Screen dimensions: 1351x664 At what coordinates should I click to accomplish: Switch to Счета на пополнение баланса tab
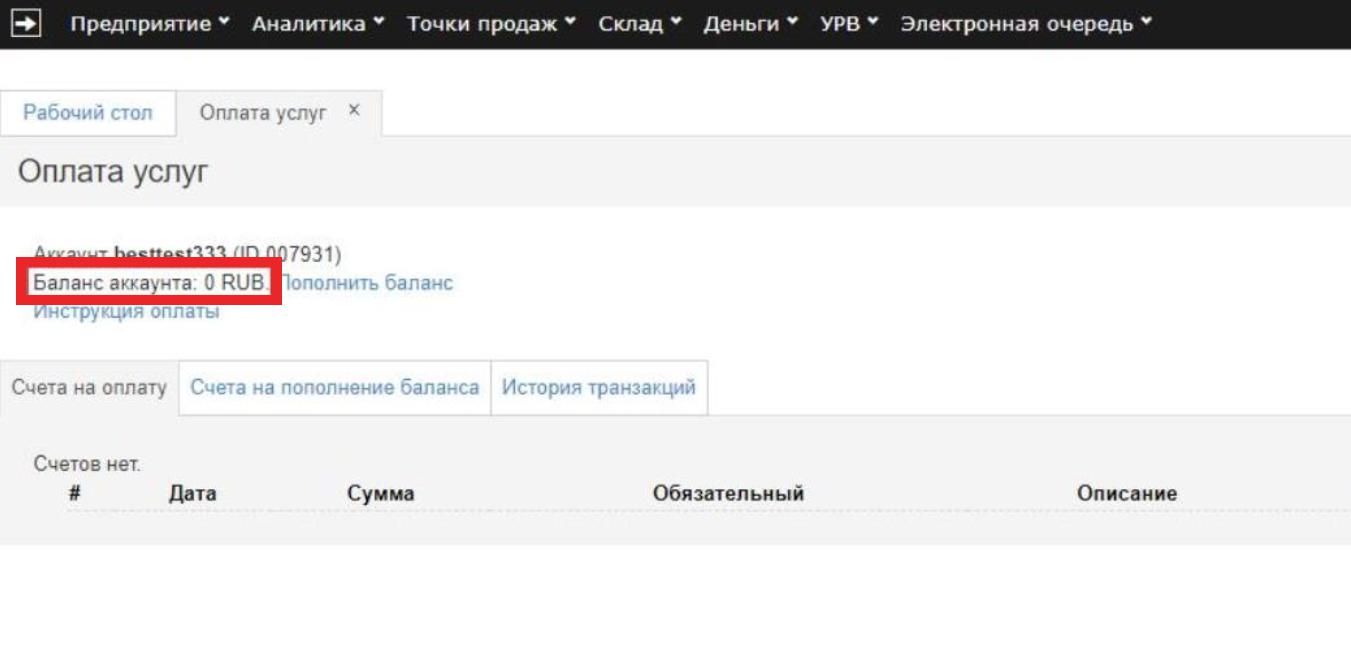[x=334, y=388]
